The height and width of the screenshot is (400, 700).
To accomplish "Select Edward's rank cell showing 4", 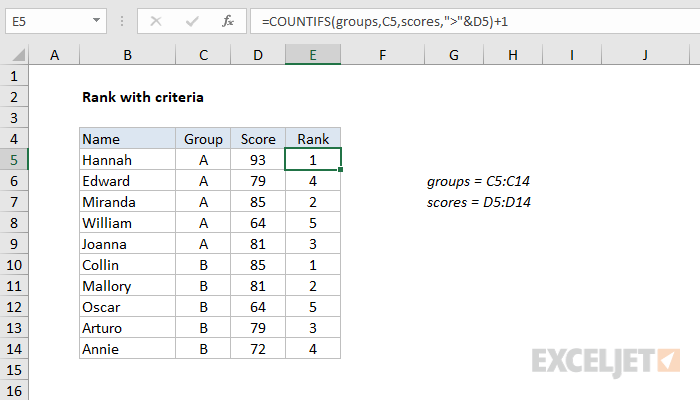I will 313,181.
